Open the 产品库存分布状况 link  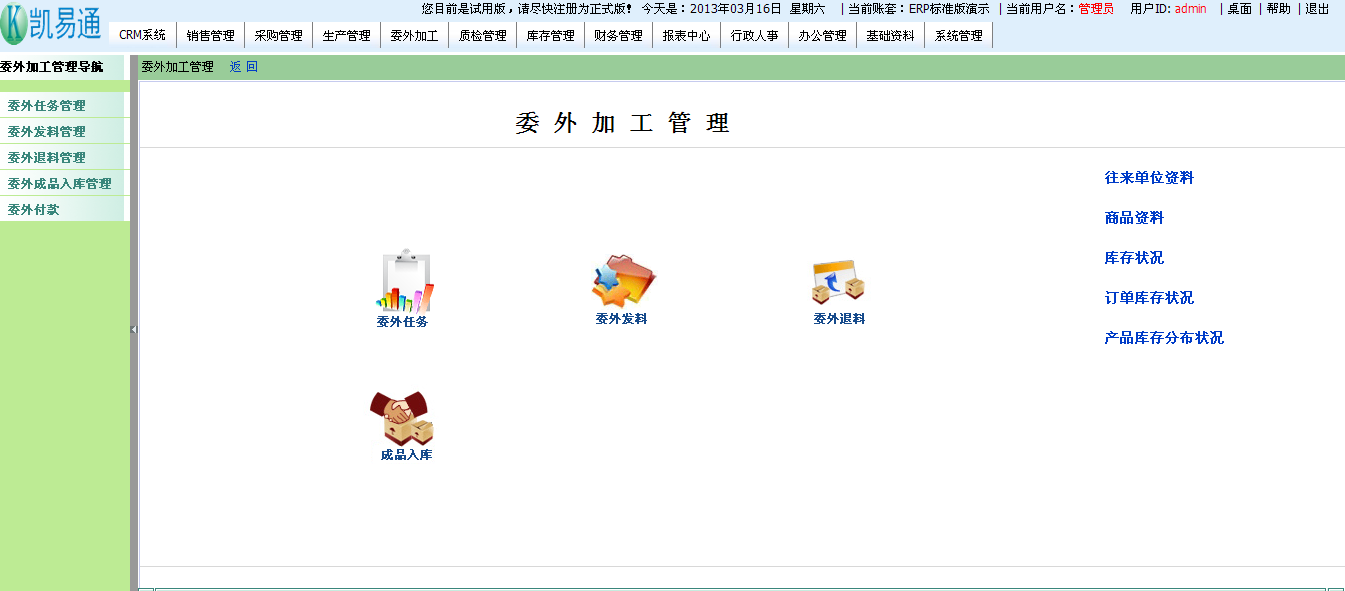point(1164,338)
